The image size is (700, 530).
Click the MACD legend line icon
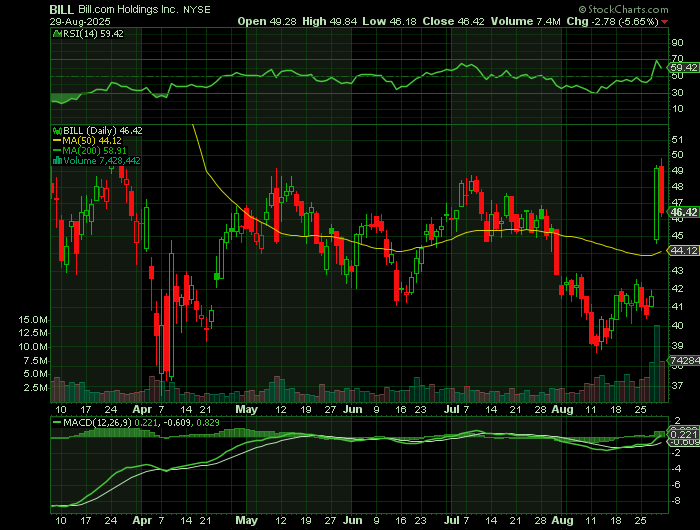pos(57,422)
